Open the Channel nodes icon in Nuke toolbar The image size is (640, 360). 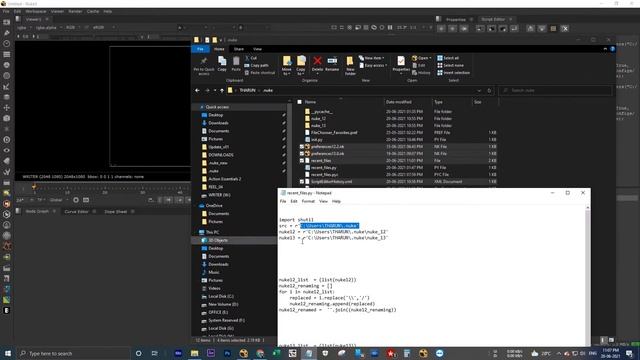[7, 54]
